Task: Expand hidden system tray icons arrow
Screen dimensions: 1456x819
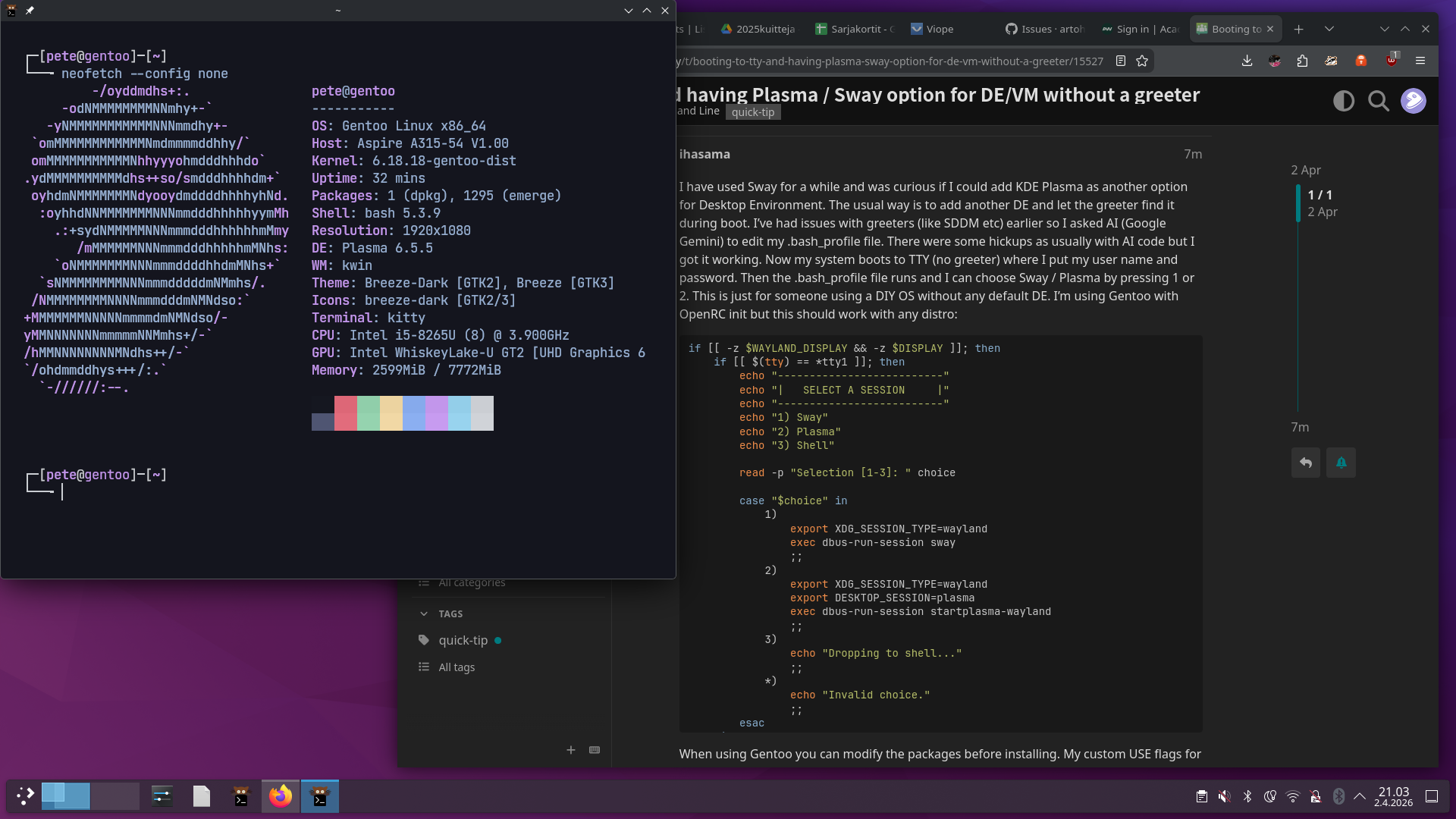Action: [x=1360, y=796]
